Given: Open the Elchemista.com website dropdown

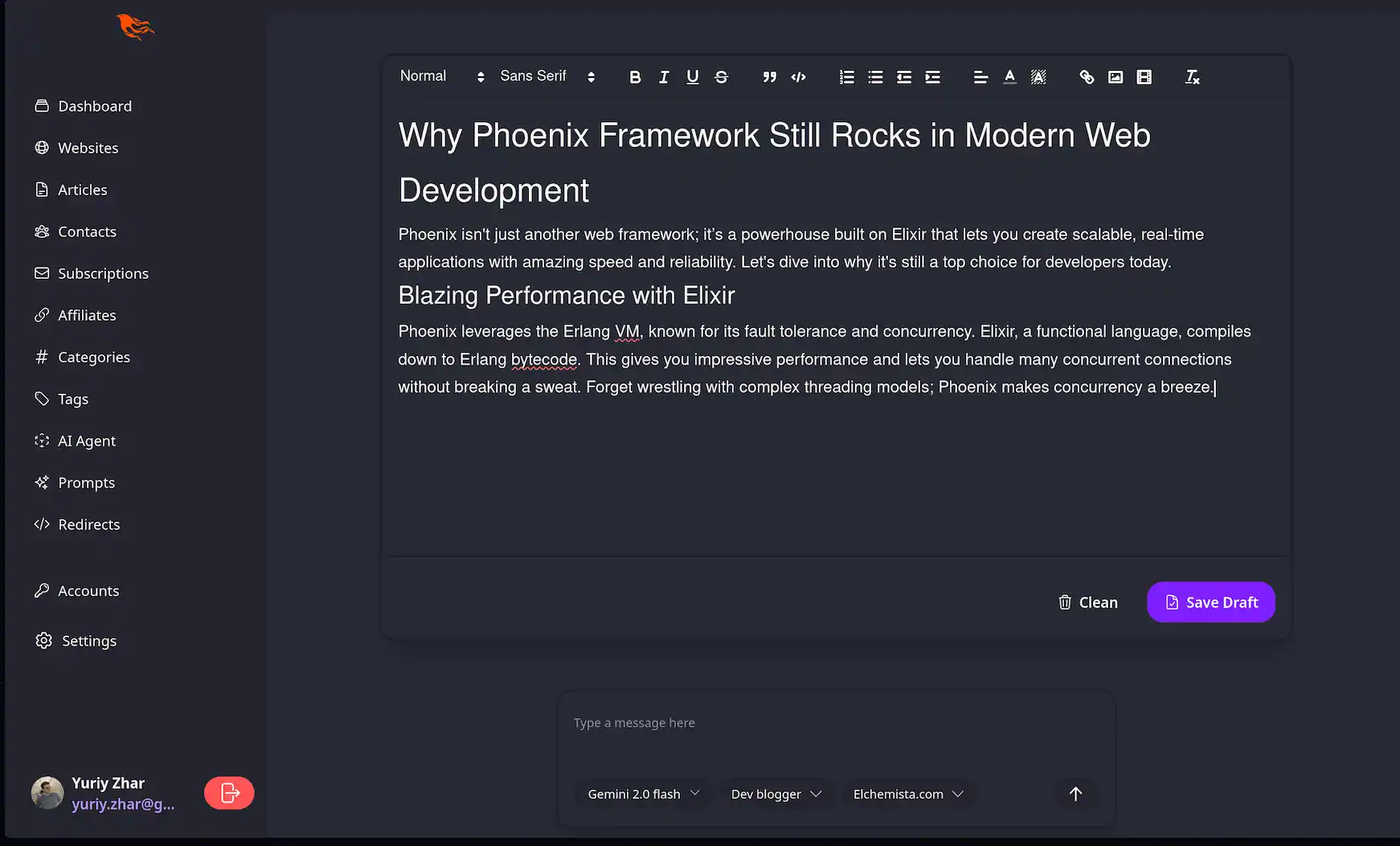Looking at the screenshot, I should [907, 794].
